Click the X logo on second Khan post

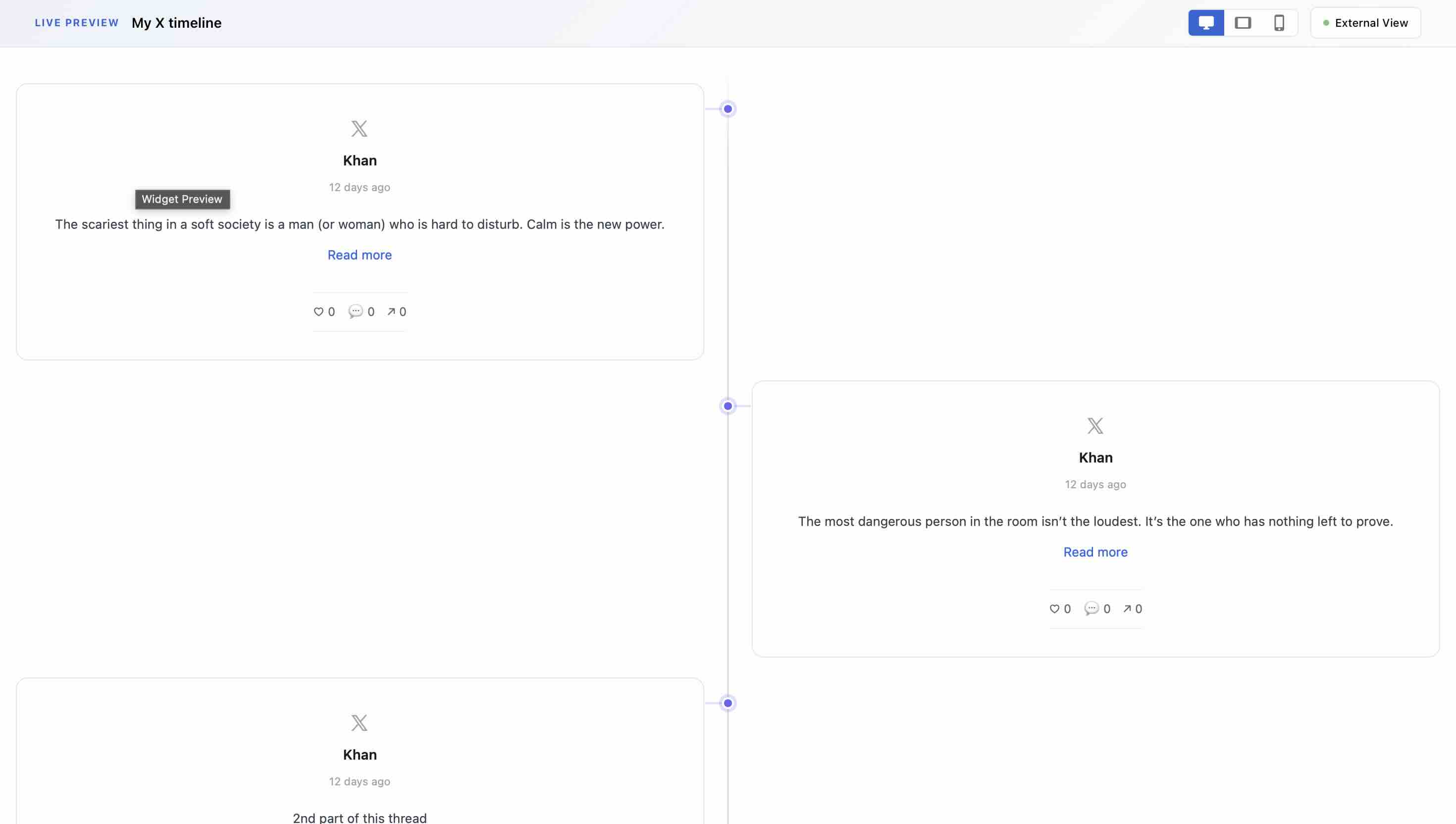click(1095, 425)
